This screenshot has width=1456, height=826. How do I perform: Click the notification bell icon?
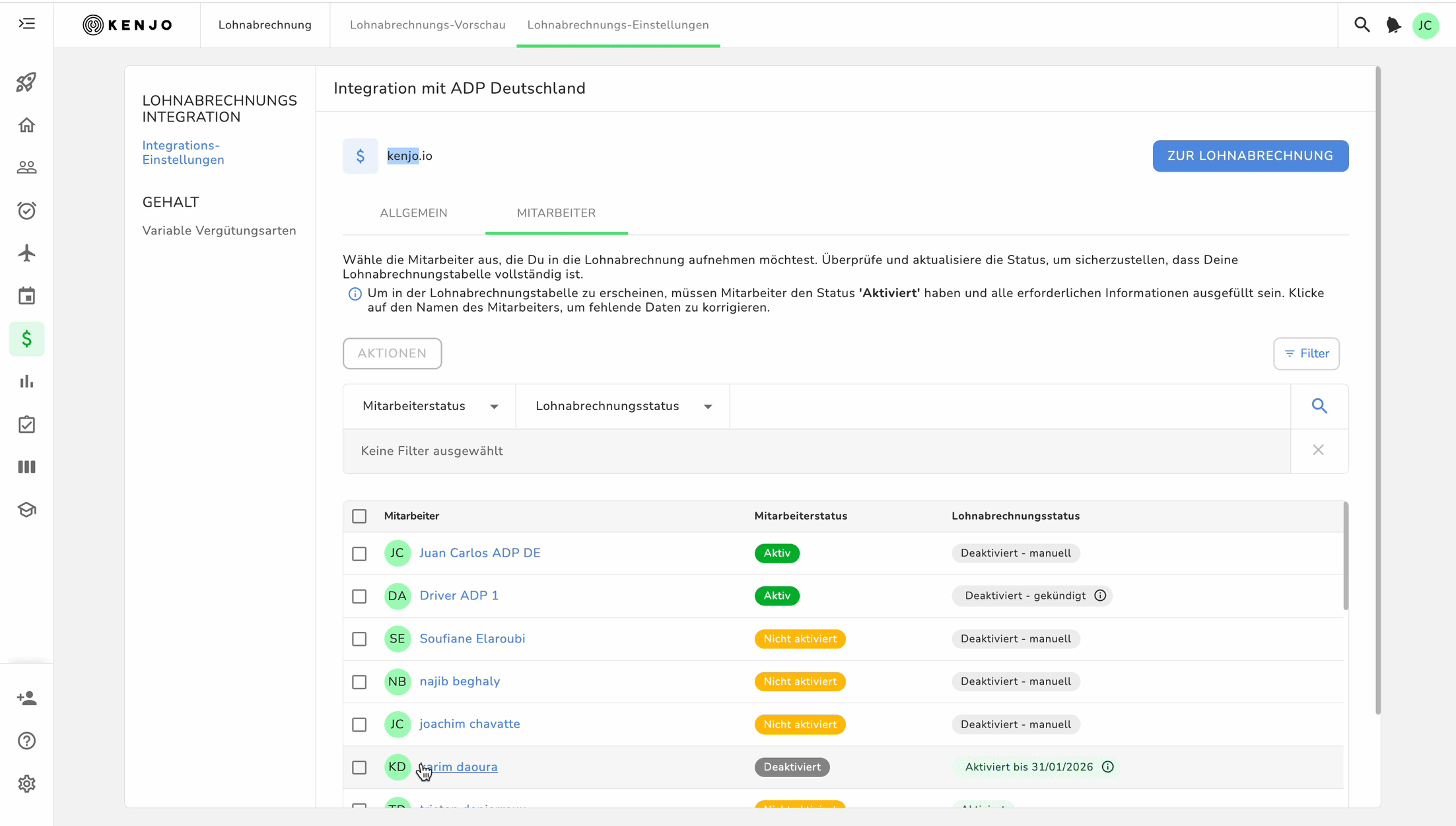1393,25
